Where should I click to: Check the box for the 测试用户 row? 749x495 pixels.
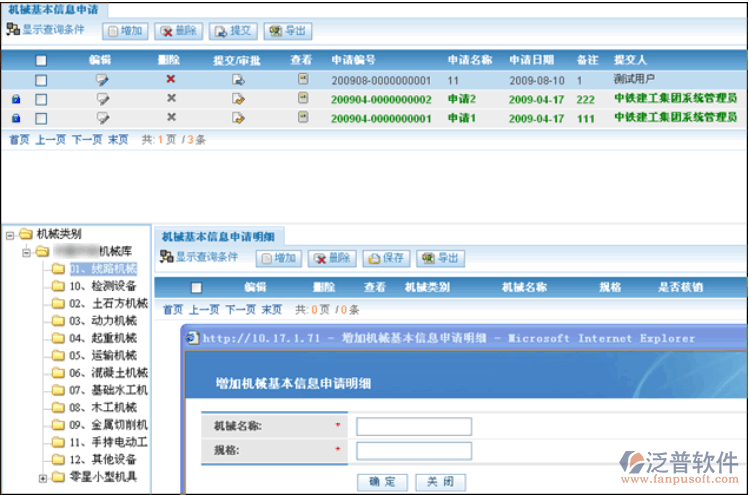tap(41, 80)
